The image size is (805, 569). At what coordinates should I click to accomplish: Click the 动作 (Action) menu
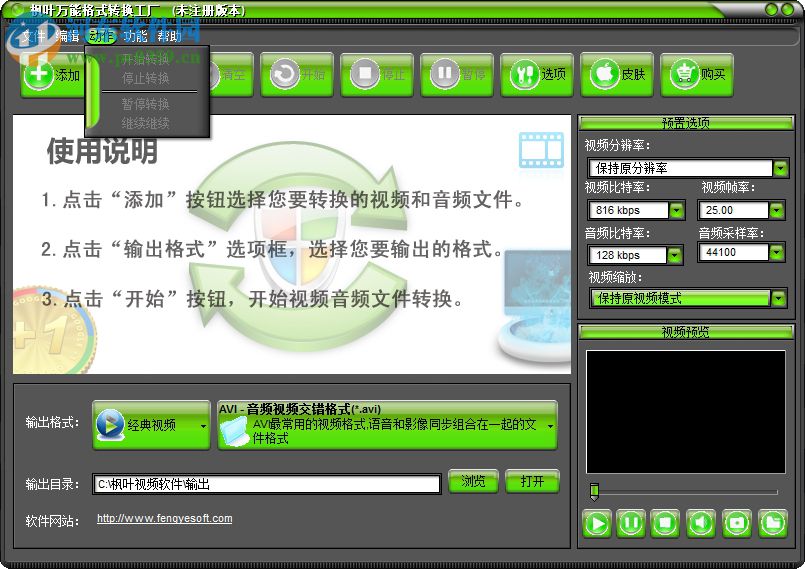(101, 36)
